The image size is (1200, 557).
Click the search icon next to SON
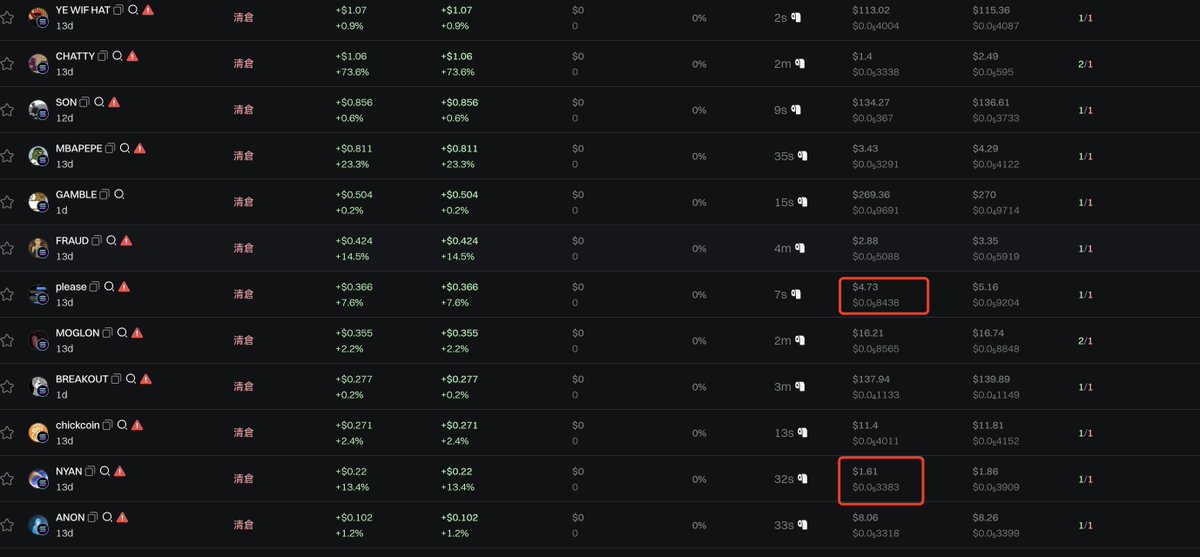click(99, 102)
